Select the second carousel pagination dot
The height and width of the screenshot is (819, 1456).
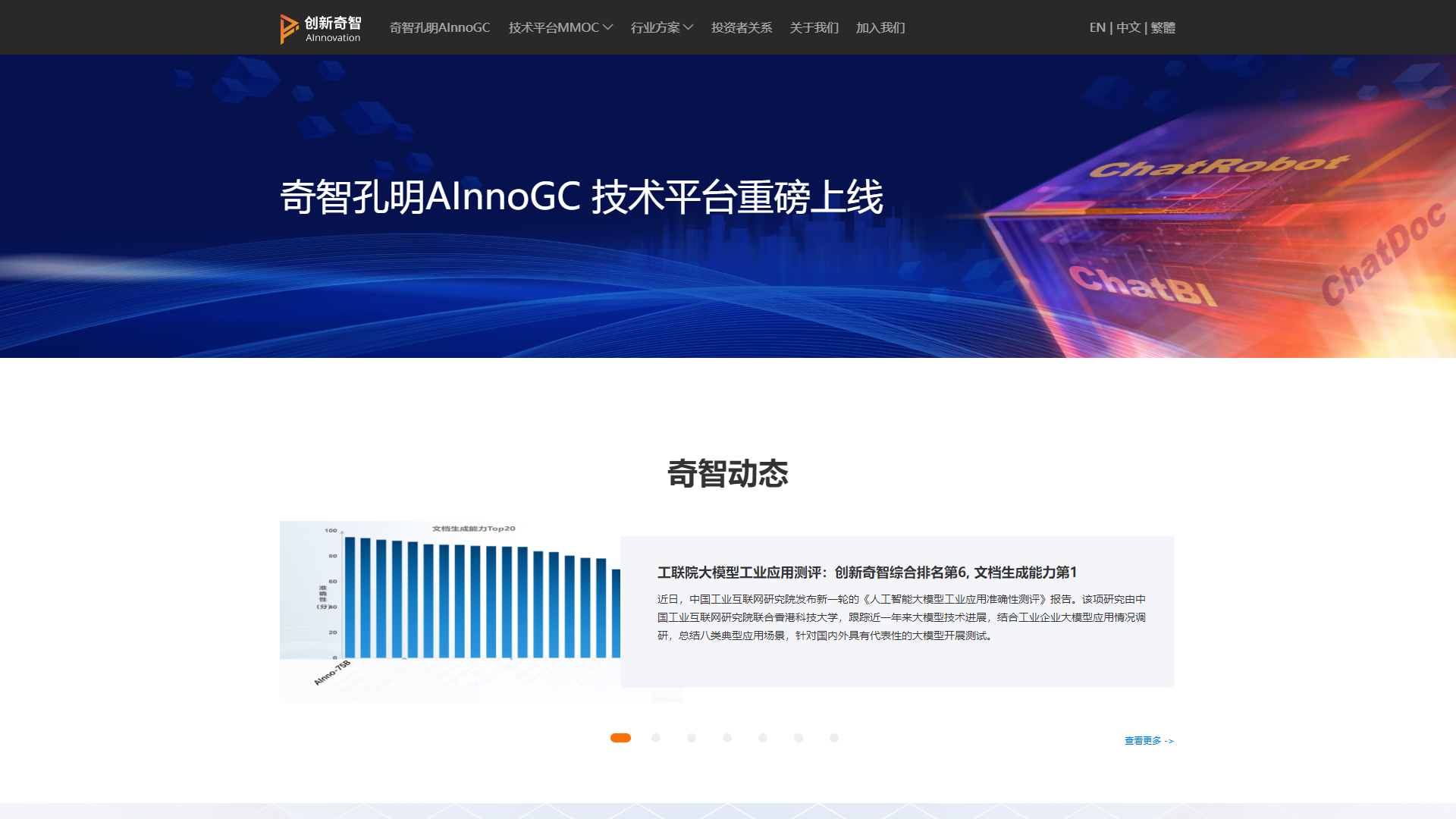[656, 736]
